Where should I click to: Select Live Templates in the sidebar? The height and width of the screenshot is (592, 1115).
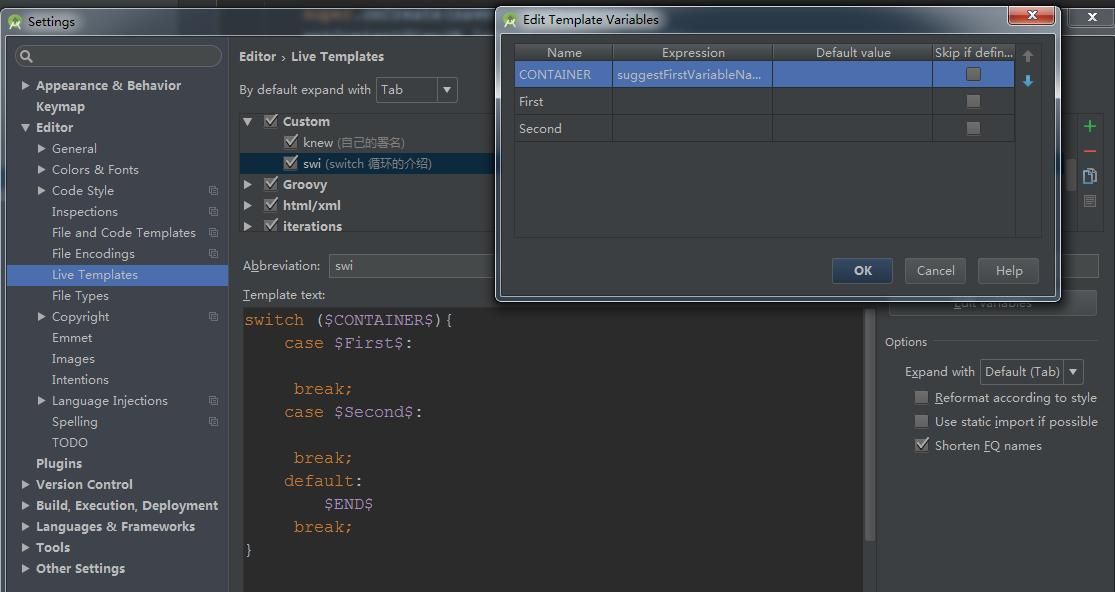click(x=94, y=274)
